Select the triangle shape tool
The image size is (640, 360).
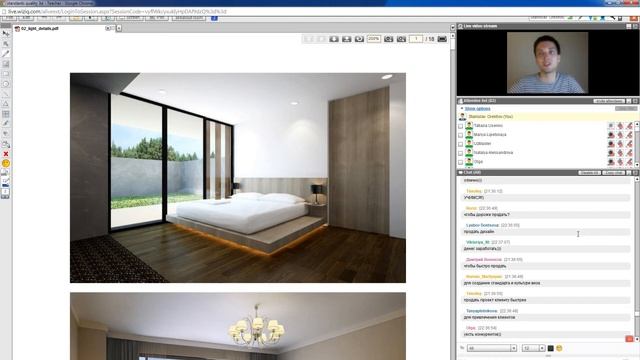click(x=6, y=104)
